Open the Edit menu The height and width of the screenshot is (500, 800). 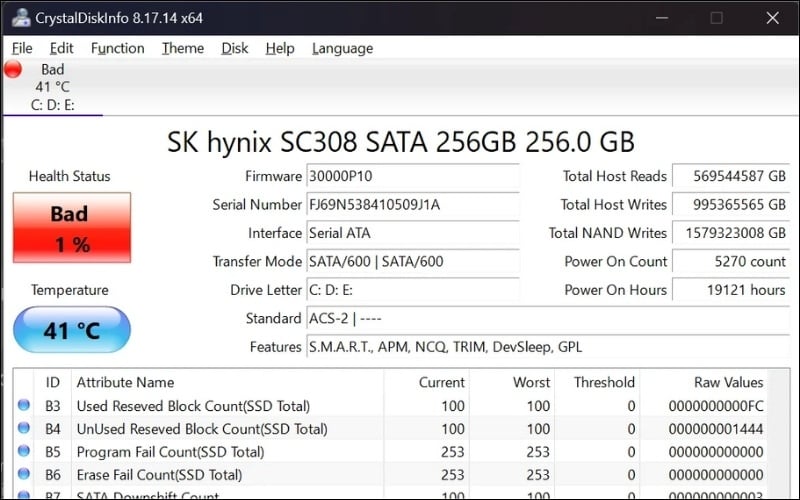pyautogui.click(x=61, y=48)
